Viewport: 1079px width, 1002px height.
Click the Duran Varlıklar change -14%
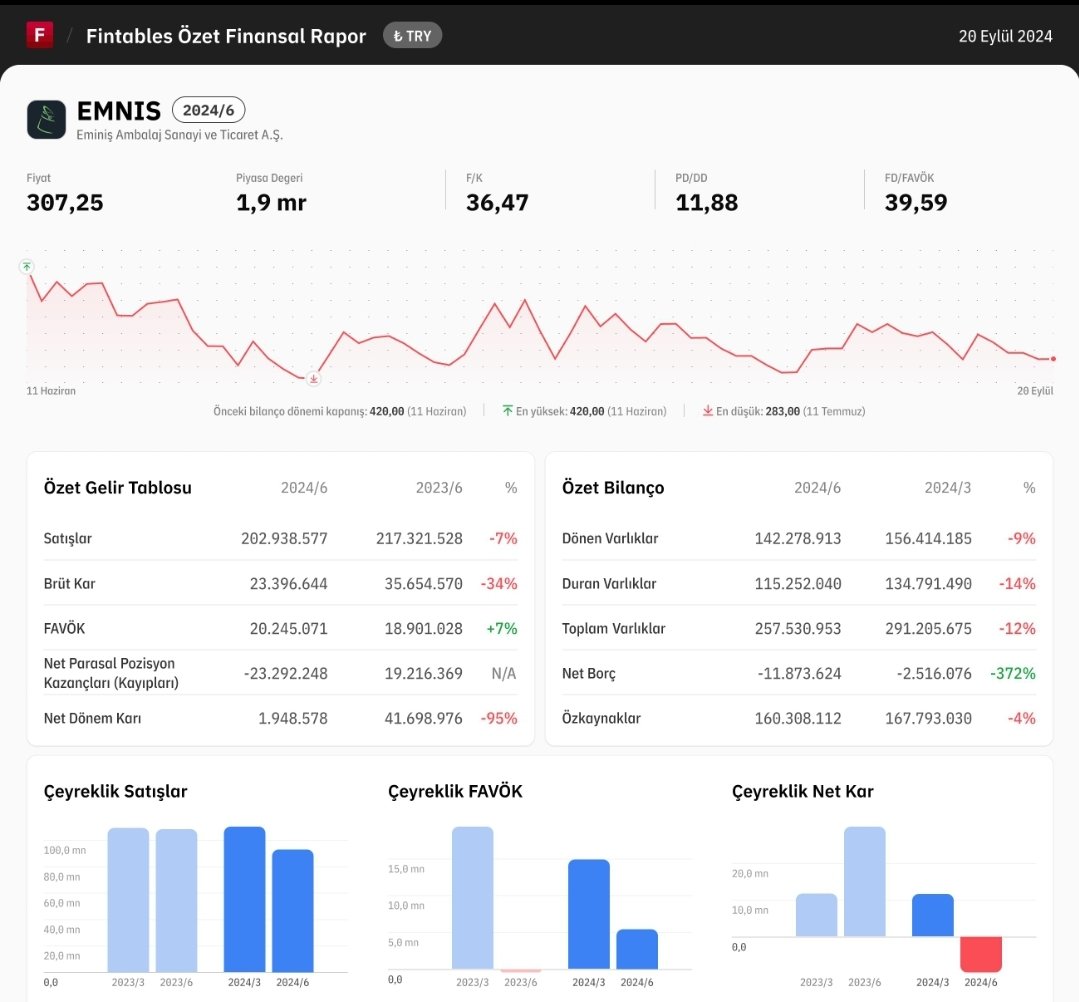click(1017, 584)
